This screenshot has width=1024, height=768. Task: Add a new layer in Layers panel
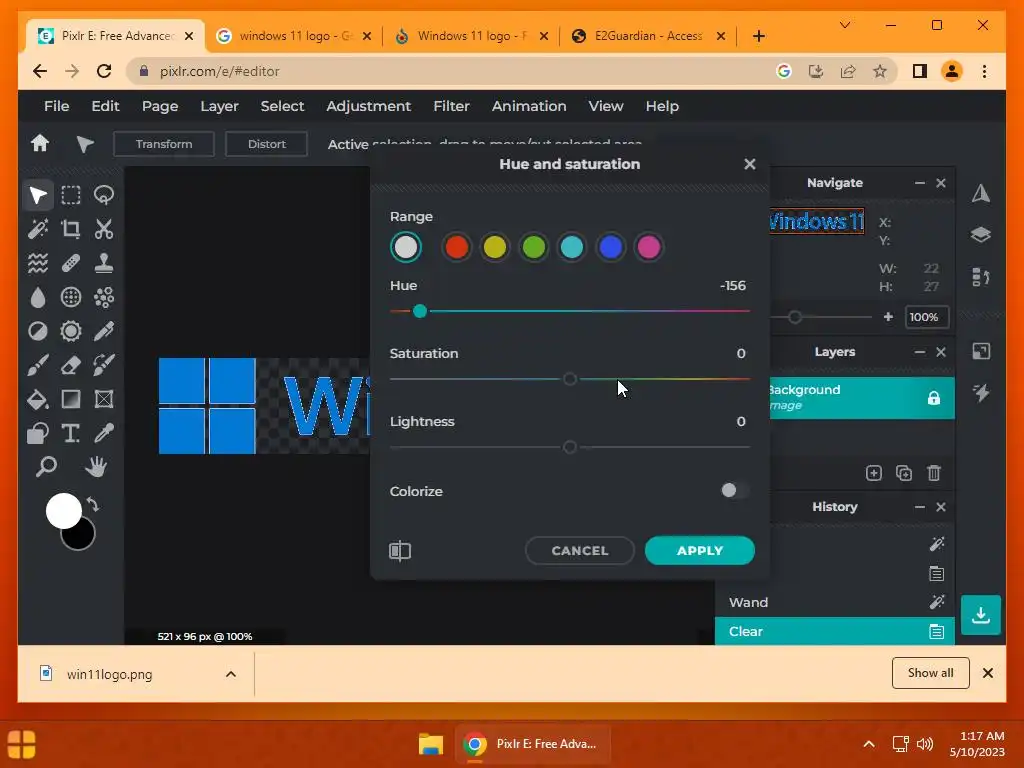pyautogui.click(x=874, y=473)
